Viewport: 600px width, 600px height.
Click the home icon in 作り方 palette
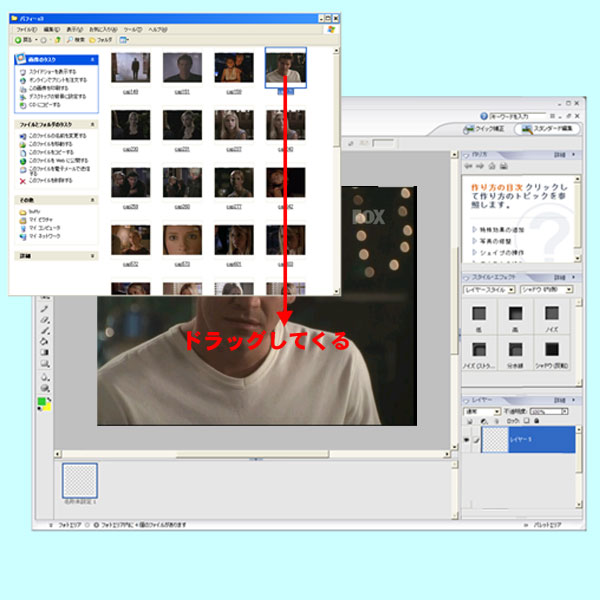click(x=492, y=166)
